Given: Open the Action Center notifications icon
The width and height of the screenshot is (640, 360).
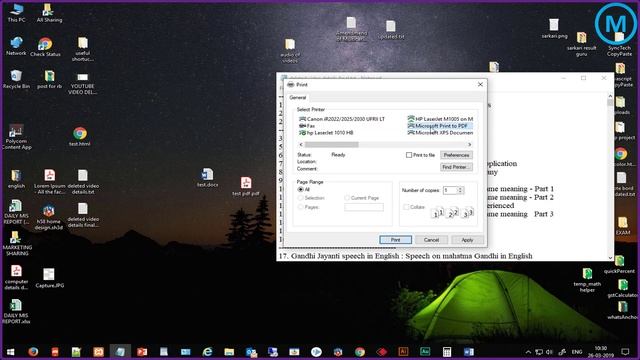Looking at the screenshot, I should (x=625, y=352).
